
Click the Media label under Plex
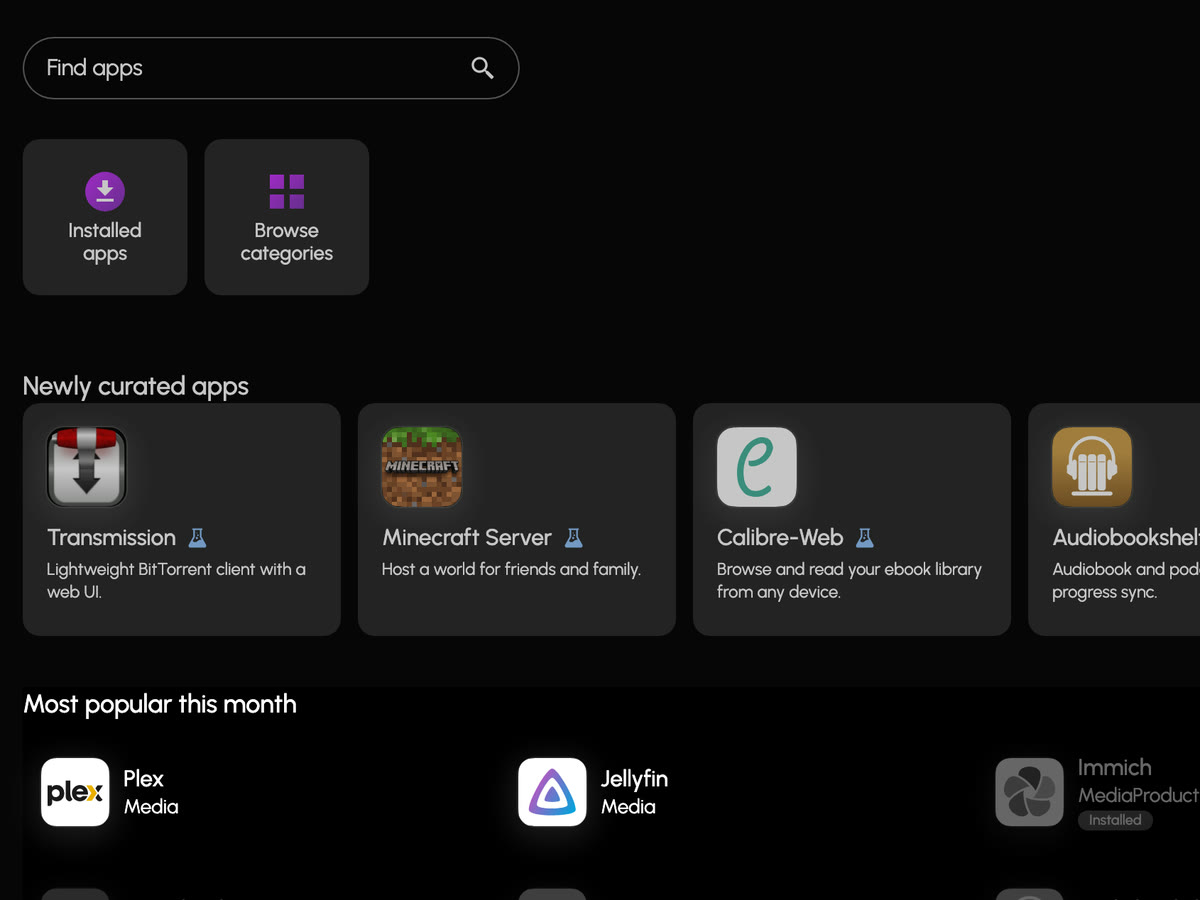point(151,807)
